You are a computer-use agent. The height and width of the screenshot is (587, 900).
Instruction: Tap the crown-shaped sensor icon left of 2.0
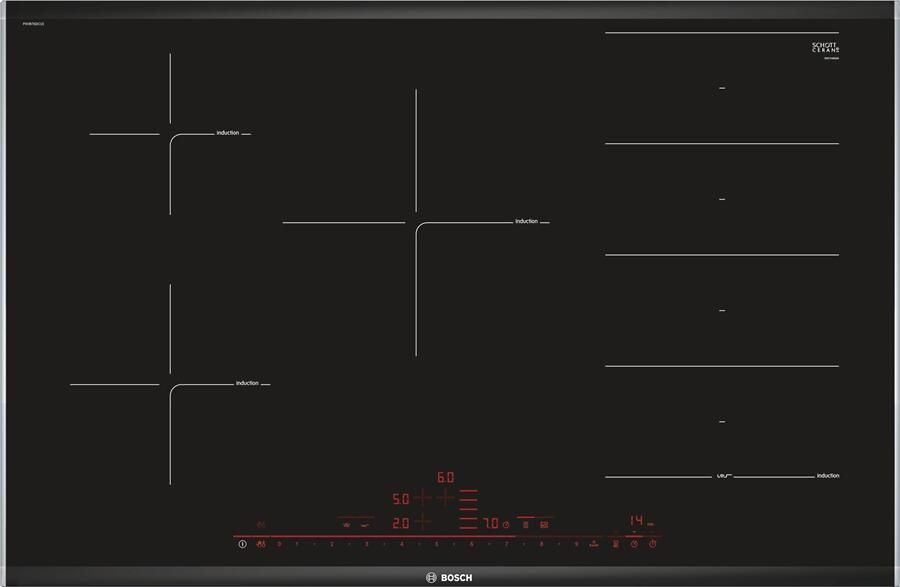coord(346,523)
